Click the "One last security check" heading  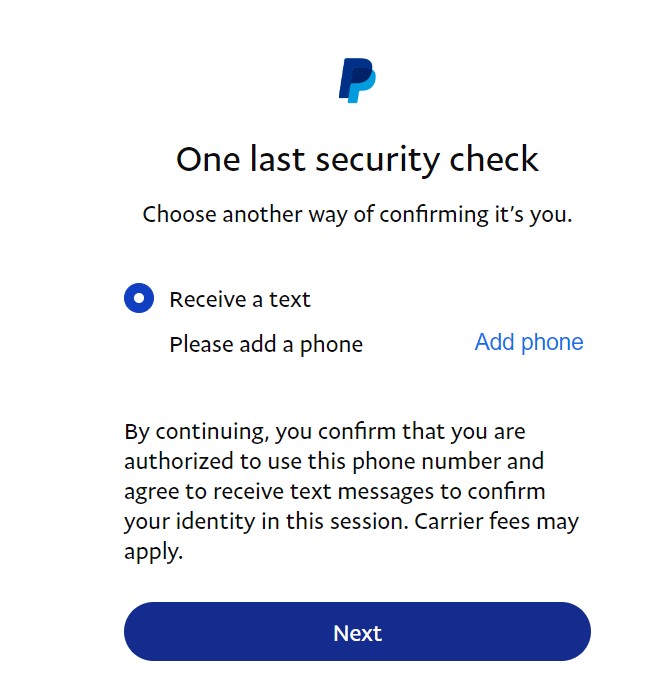357,159
